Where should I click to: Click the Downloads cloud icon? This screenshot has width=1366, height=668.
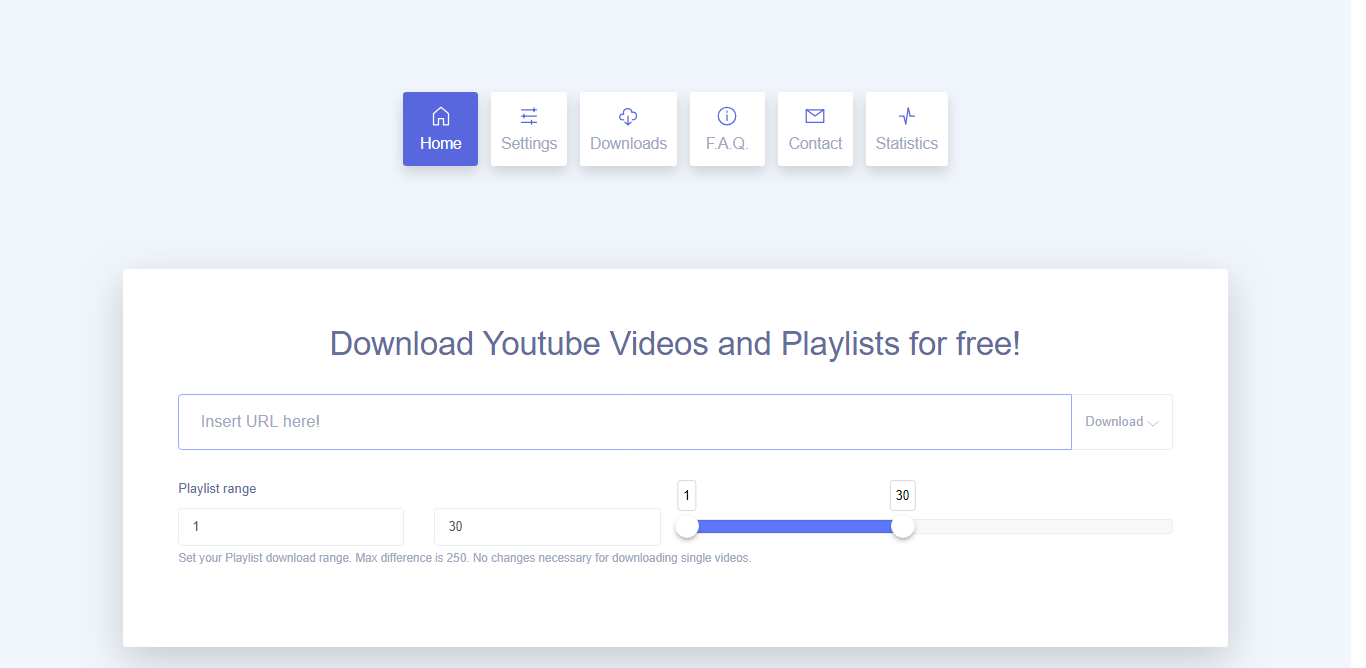pyautogui.click(x=628, y=116)
